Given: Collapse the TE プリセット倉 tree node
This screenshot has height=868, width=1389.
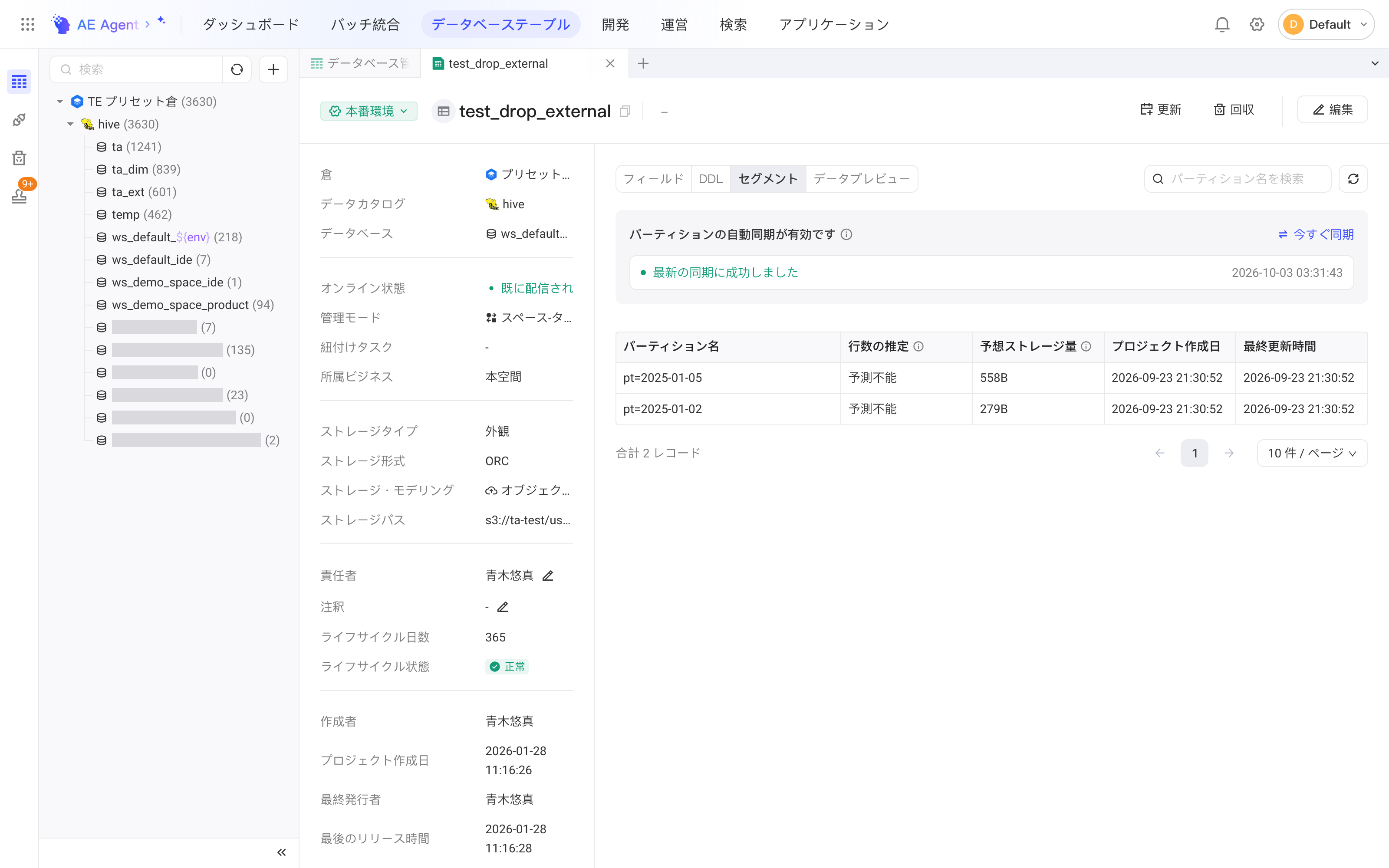Looking at the screenshot, I should (60, 102).
